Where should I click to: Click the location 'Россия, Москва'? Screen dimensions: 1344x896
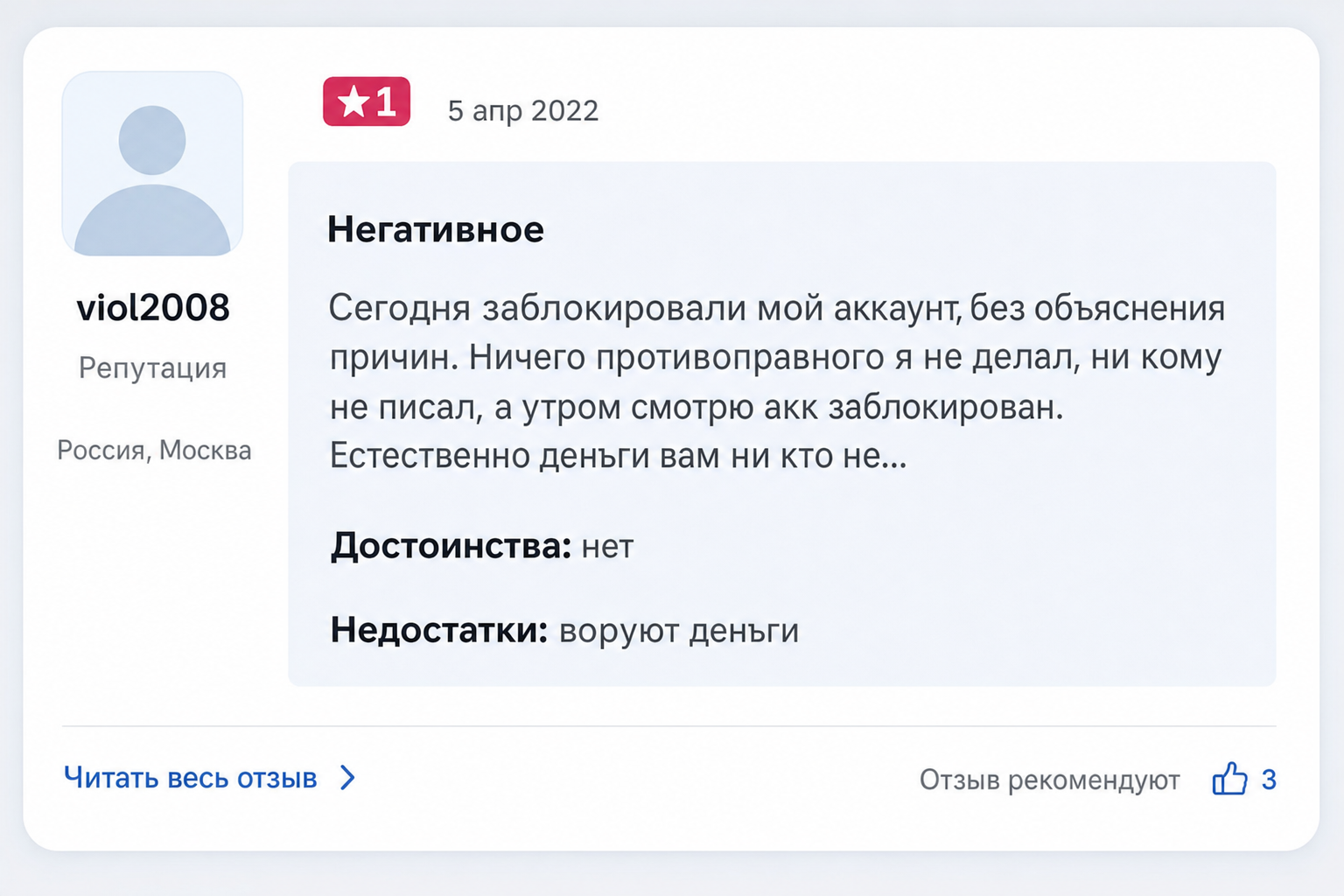(x=154, y=450)
